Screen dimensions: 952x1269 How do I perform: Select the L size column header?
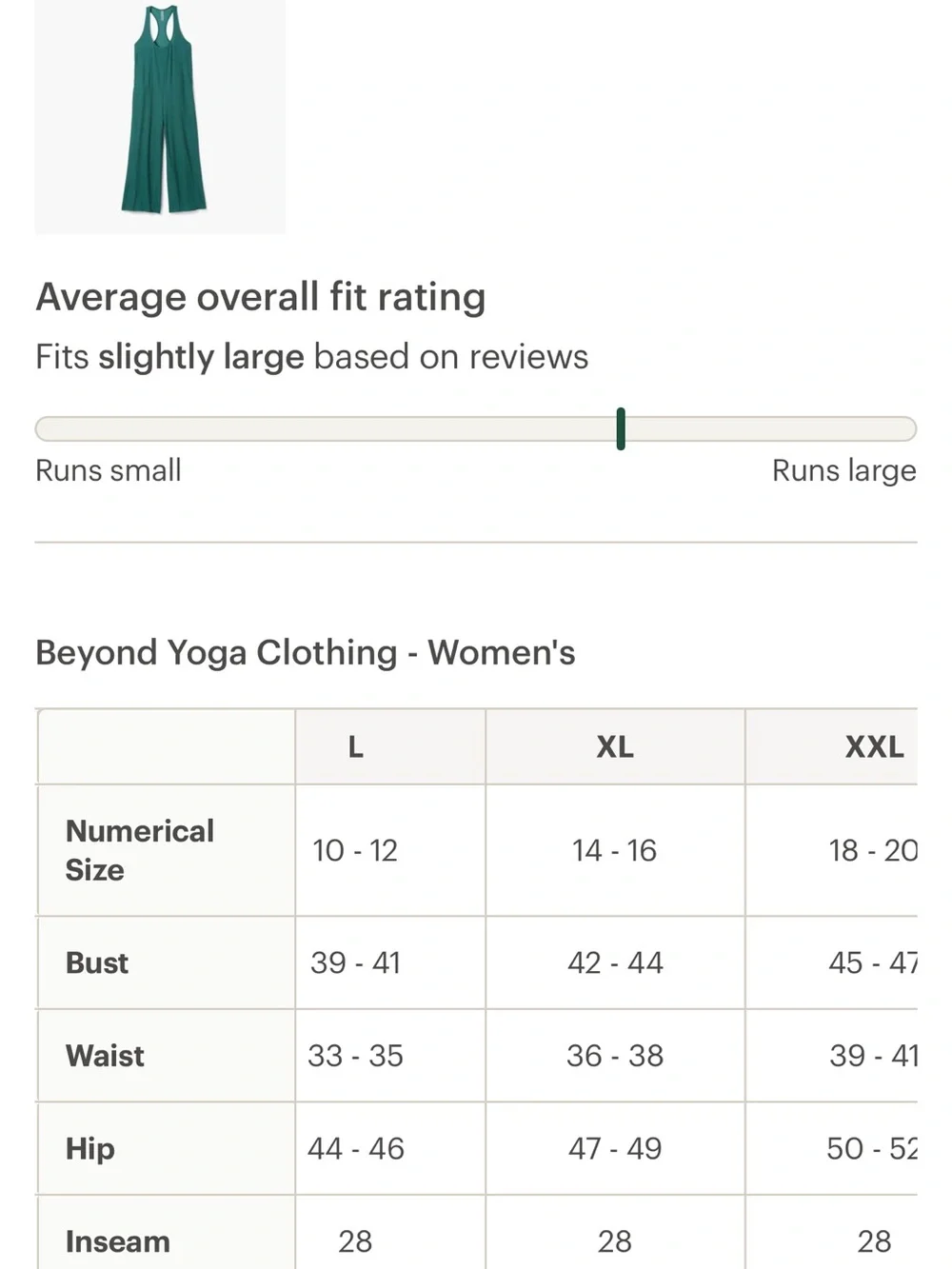pos(356,747)
